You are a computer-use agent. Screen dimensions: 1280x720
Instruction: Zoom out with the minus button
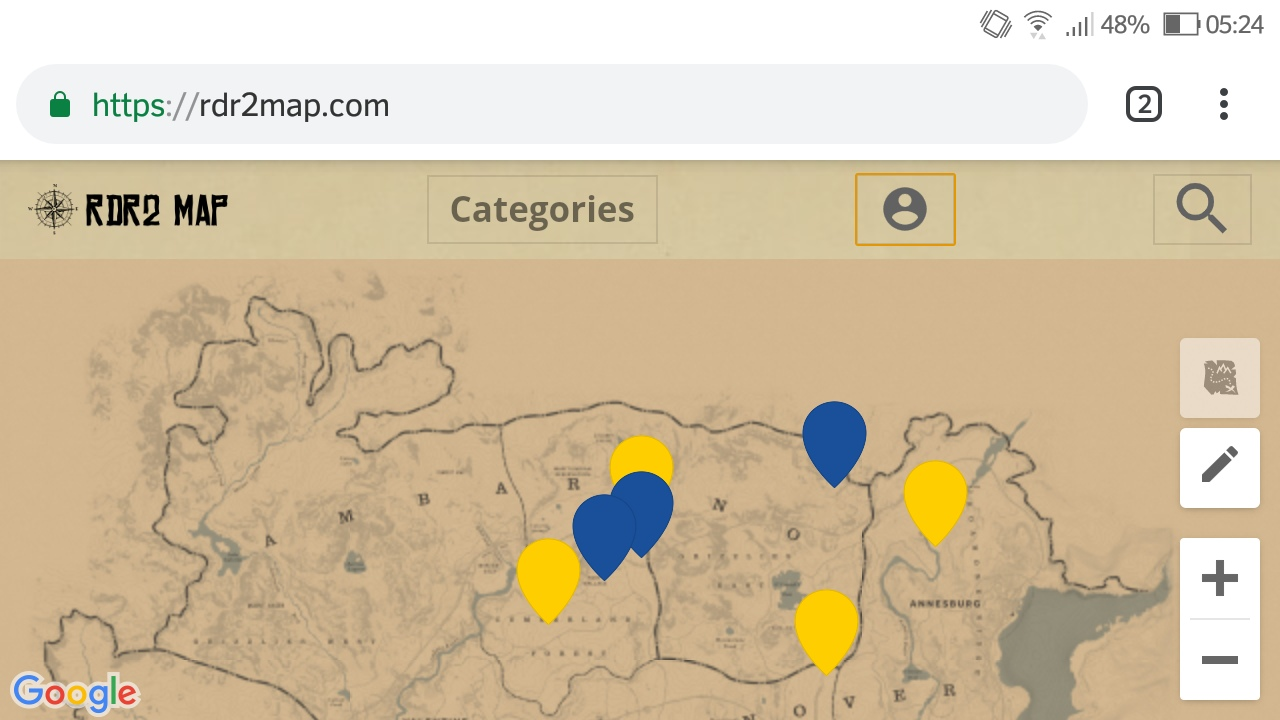click(x=1220, y=660)
